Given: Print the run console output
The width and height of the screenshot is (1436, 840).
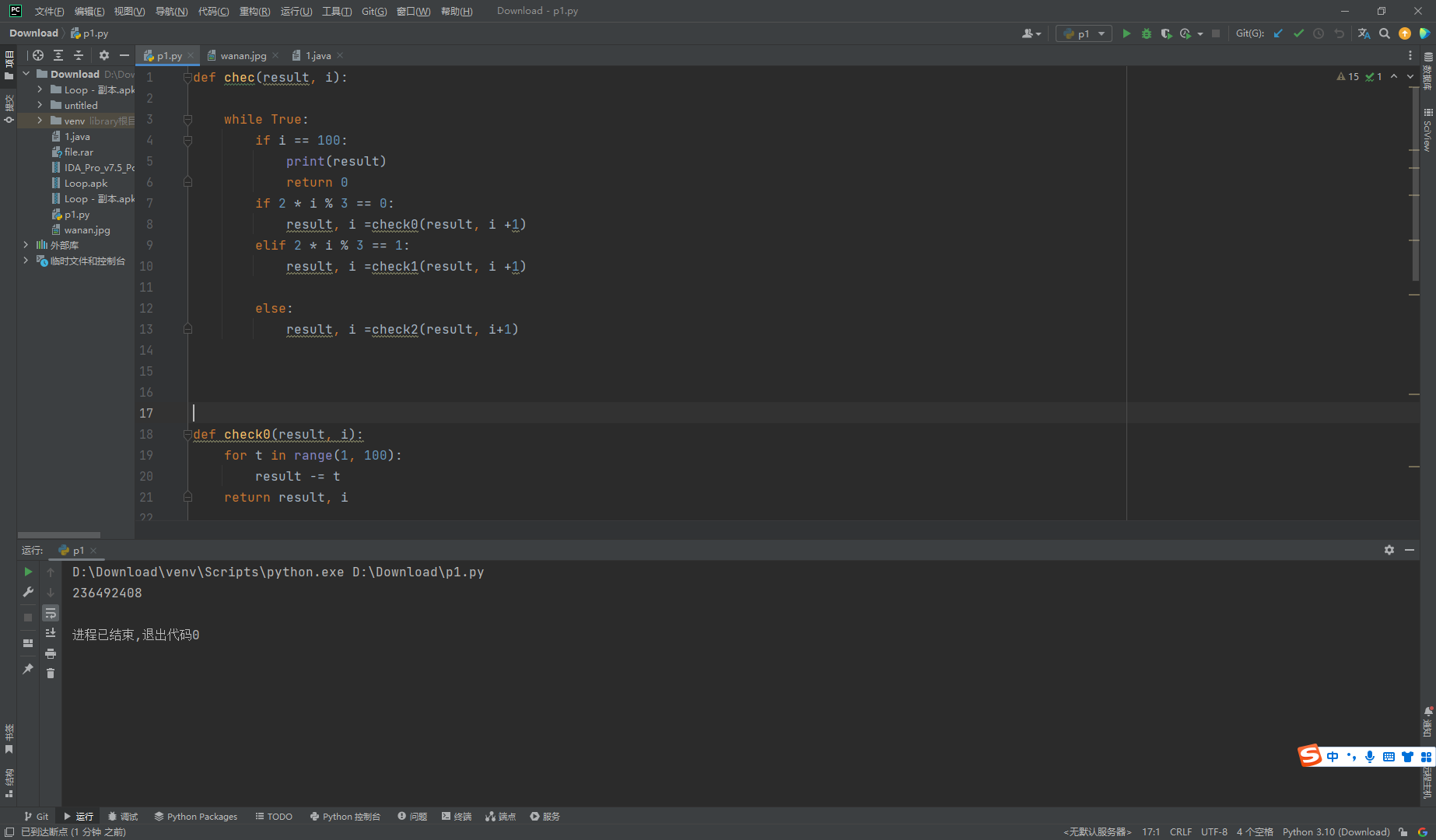Looking at the screenshot, I should pyautogui.click(x=51, y=653).
